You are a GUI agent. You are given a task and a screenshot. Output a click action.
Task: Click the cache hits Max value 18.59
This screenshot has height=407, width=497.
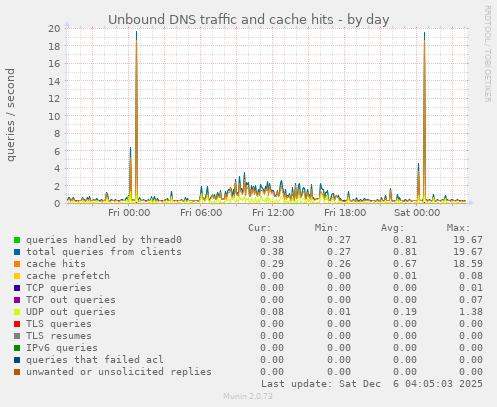(x=468, y=264)
